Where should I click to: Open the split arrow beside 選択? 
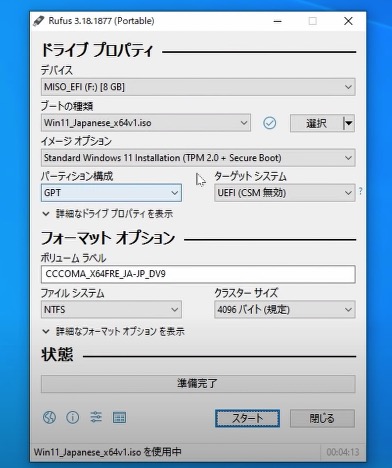[x=349, y=123]
